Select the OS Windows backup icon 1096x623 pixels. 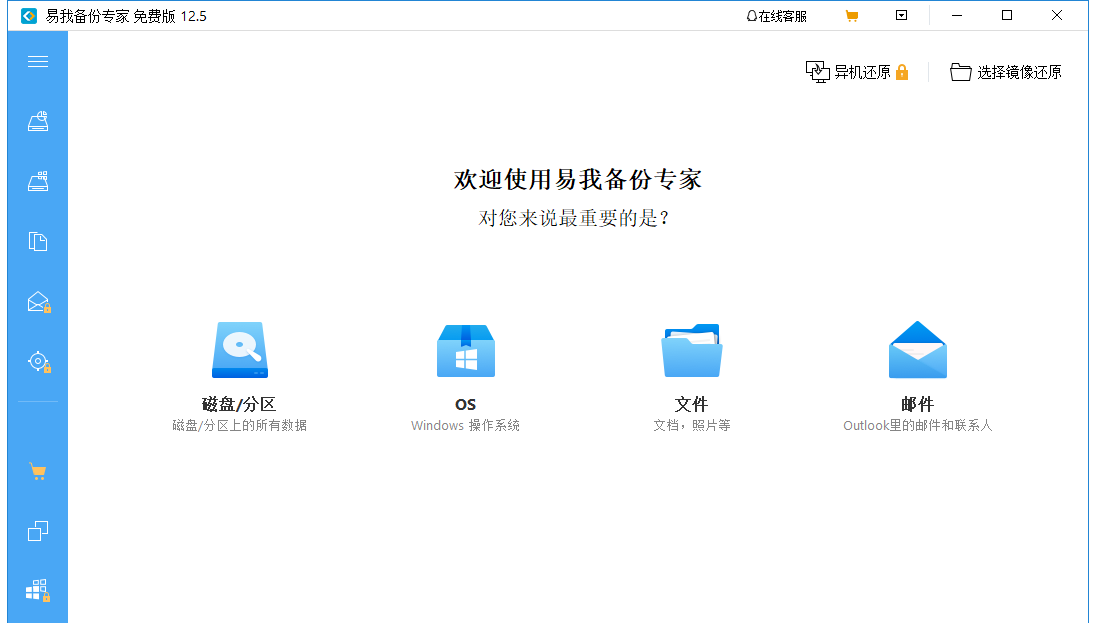tap(466, 350)
